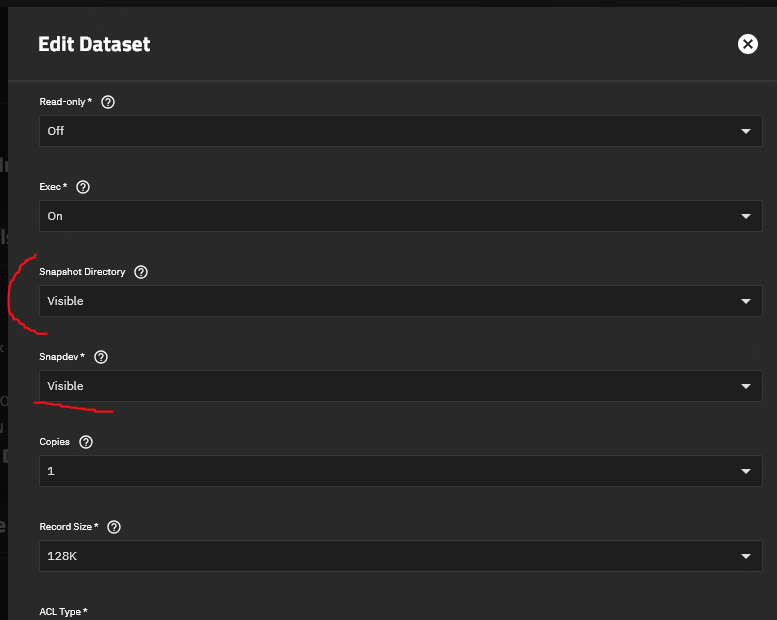Click the Copies help question mark icon
Viewport: 777px width, 620px height.
point(86,442)
